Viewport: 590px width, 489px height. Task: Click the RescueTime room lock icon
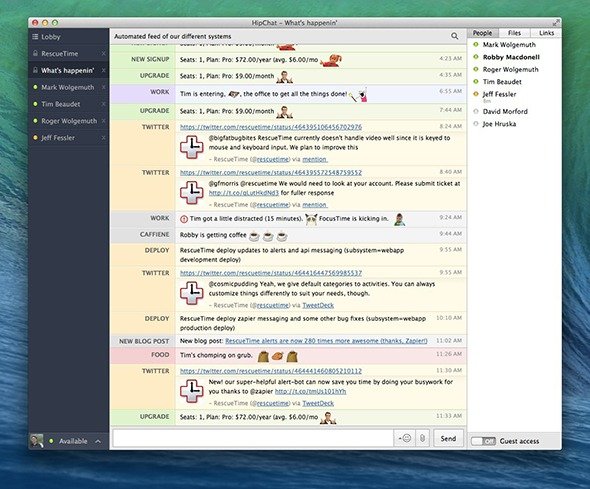pyautogui.click(x=35, y=53)
